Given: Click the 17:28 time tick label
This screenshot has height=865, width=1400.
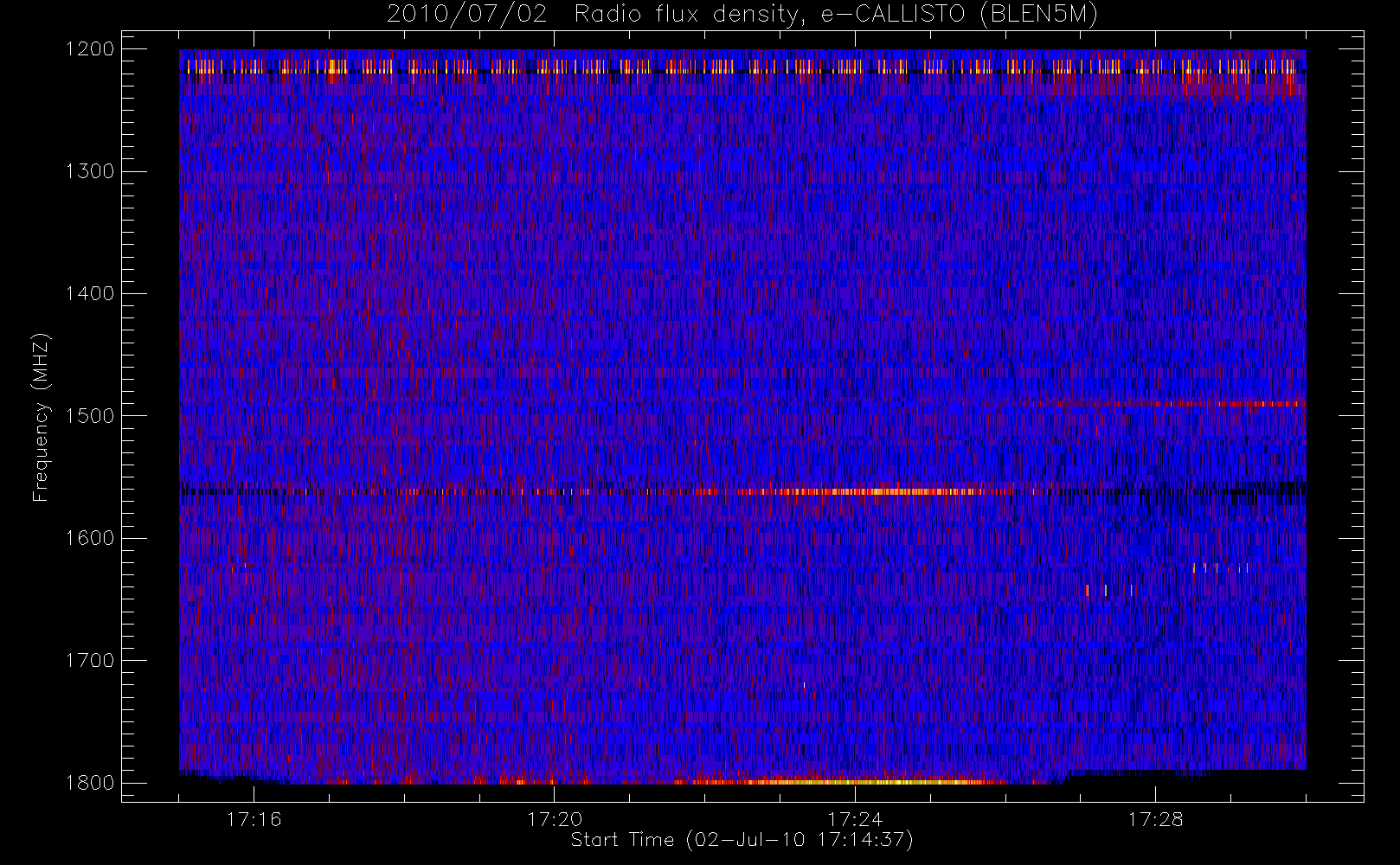Looking at the screenshot, I should click(1155, 819).
